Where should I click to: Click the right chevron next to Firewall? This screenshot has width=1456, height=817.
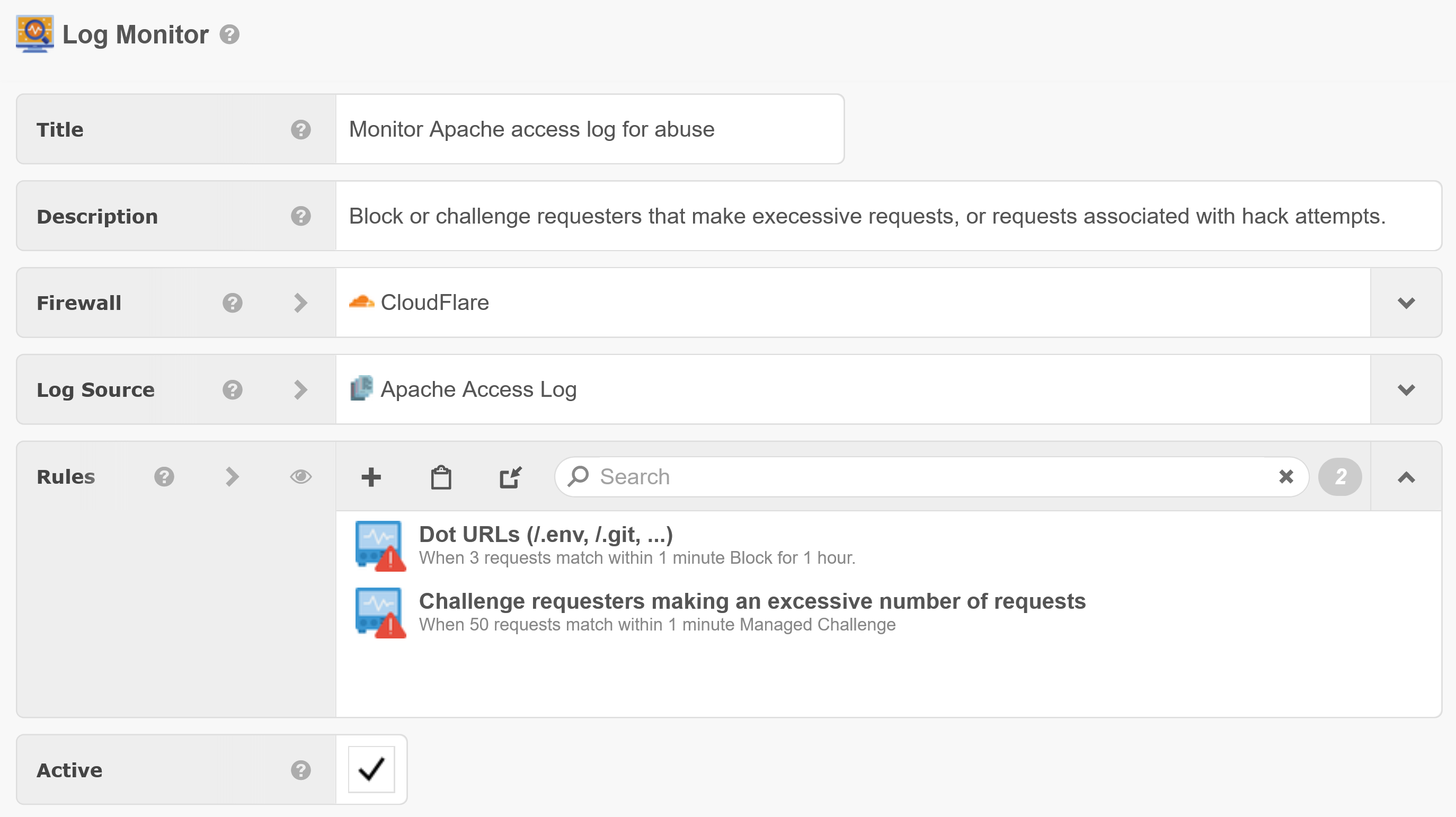tap(301, 303)
